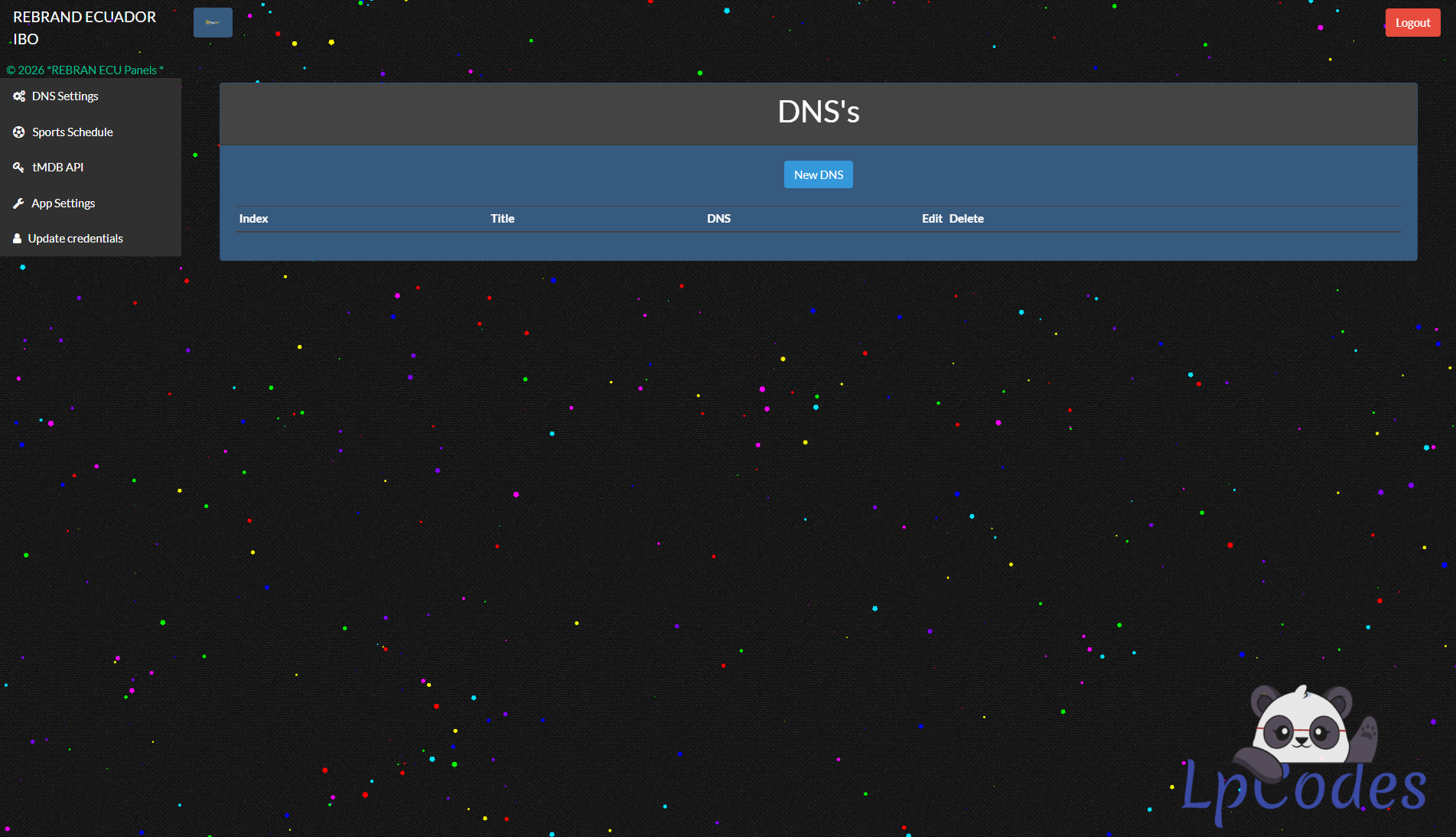Open the DNS Settings sidebar item
This screenshot has width=1456, height=837.
(x=65, y=96)
